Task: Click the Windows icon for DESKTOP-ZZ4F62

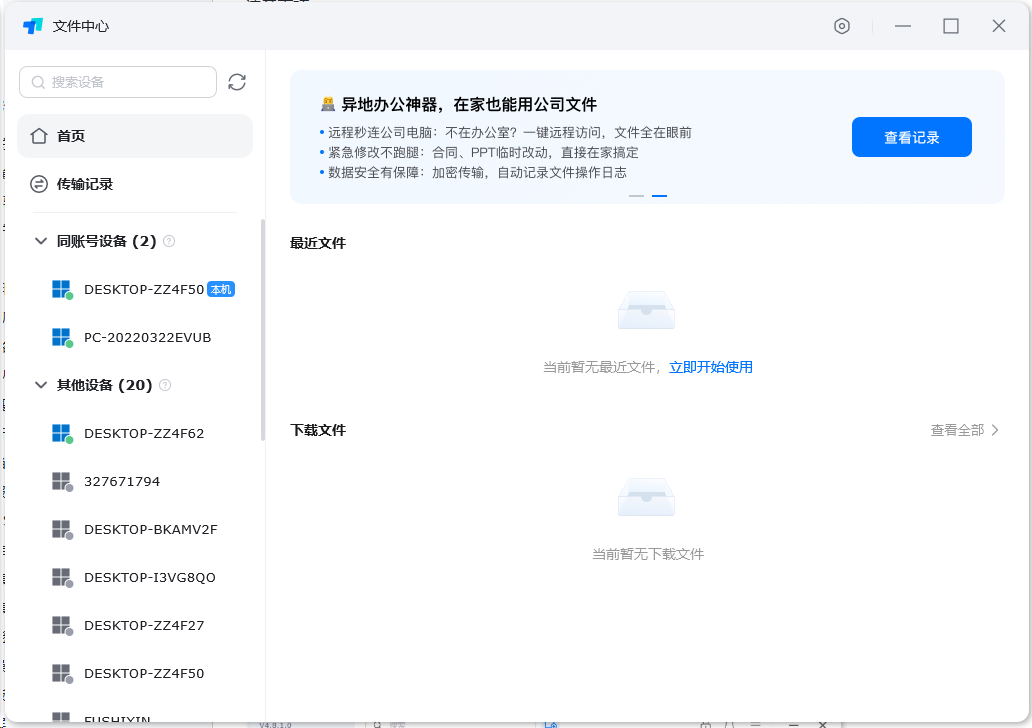Action: click(62, 434)
